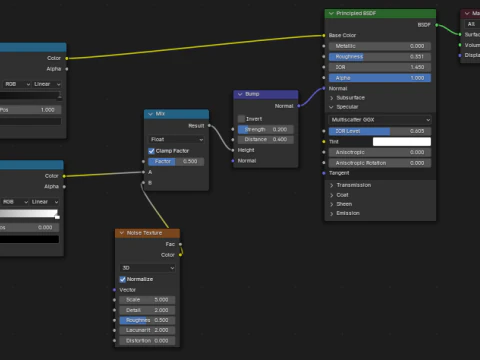The width and height of the screenshot is (480, 360).
Task: Click the Alpha slider in Principled BSDF
Action: [380, 78]
